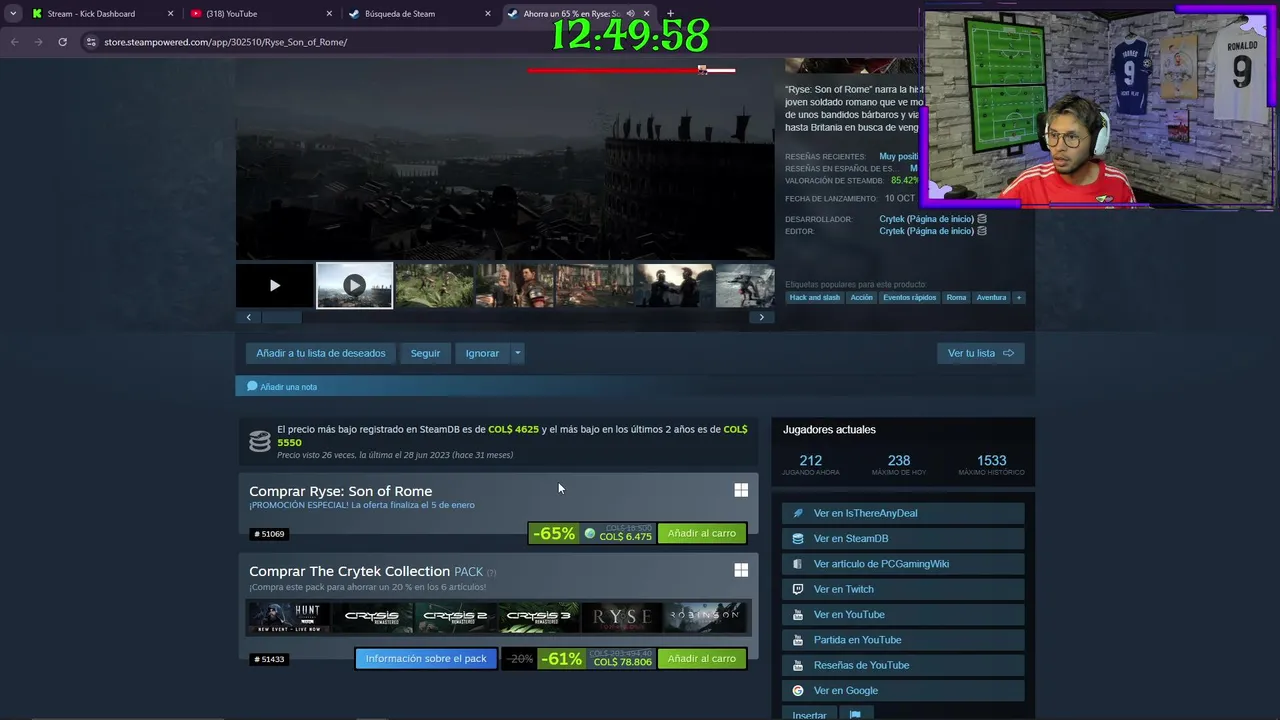Close the Búsqueda de Steam tab

[488, 14]
